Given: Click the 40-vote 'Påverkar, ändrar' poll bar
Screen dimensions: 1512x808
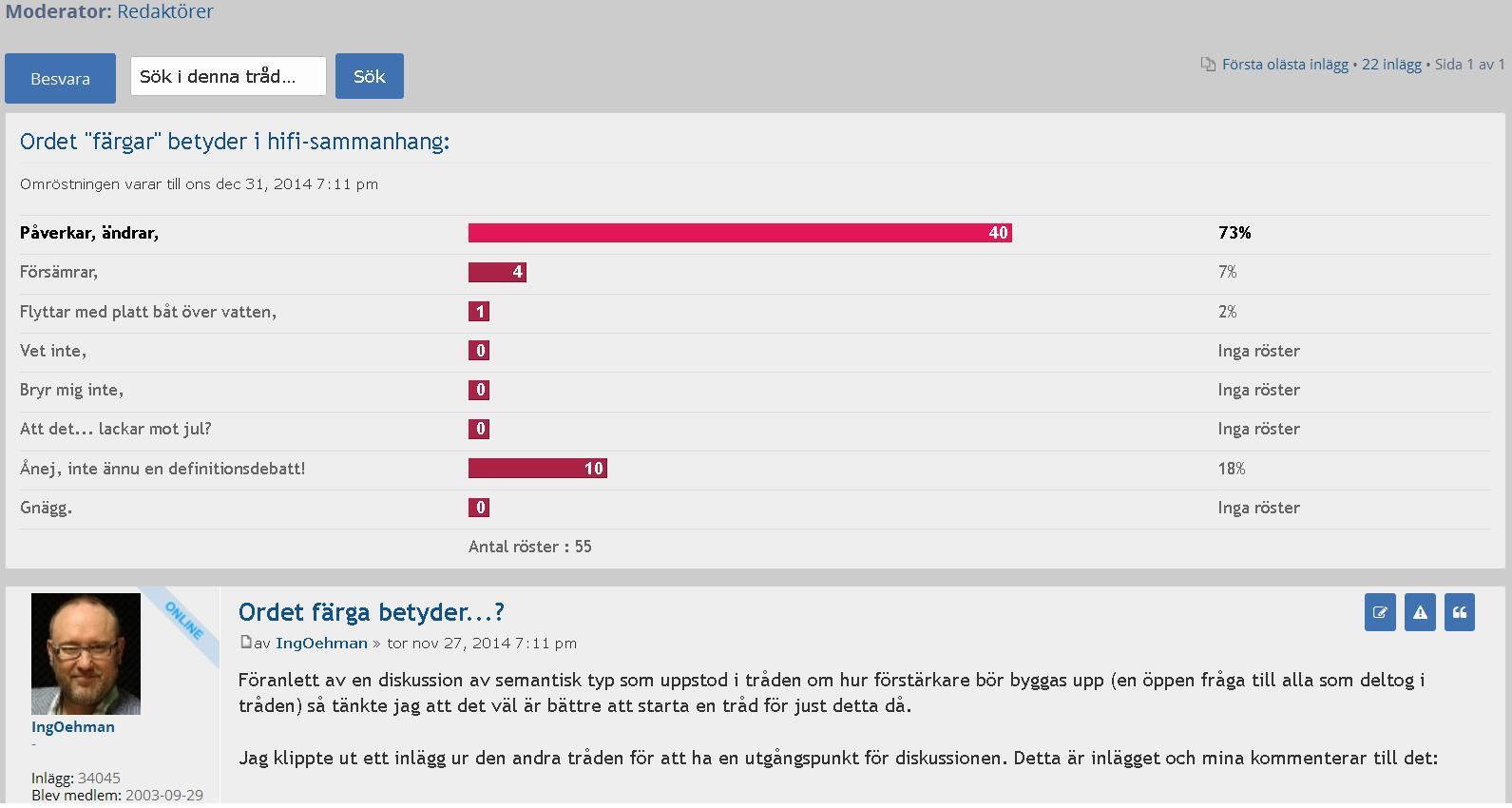Looking at the screenshot, I should (x=739, y=233).
